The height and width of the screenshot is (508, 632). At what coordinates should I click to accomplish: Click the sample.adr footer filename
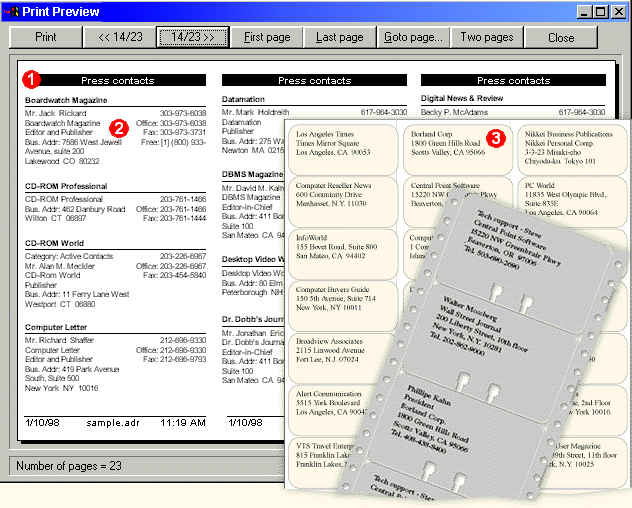pyautogui.click(x=113, y=423)
